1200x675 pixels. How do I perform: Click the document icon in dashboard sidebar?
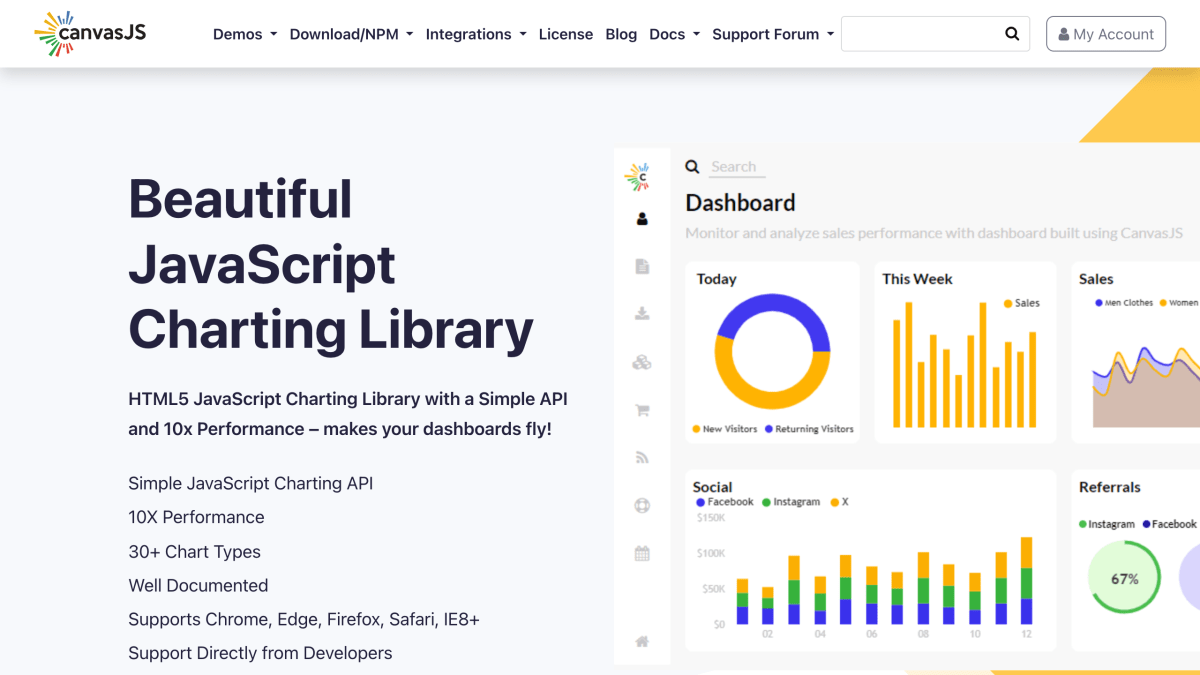point(642,266)
